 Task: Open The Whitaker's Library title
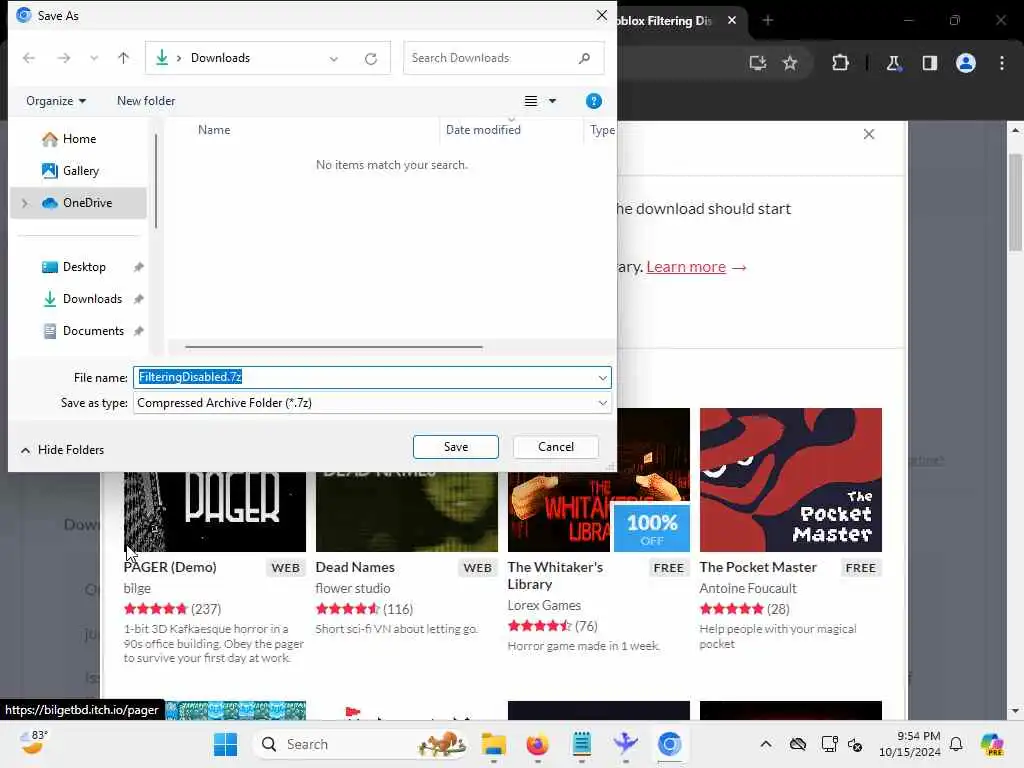tap(555, 576)
